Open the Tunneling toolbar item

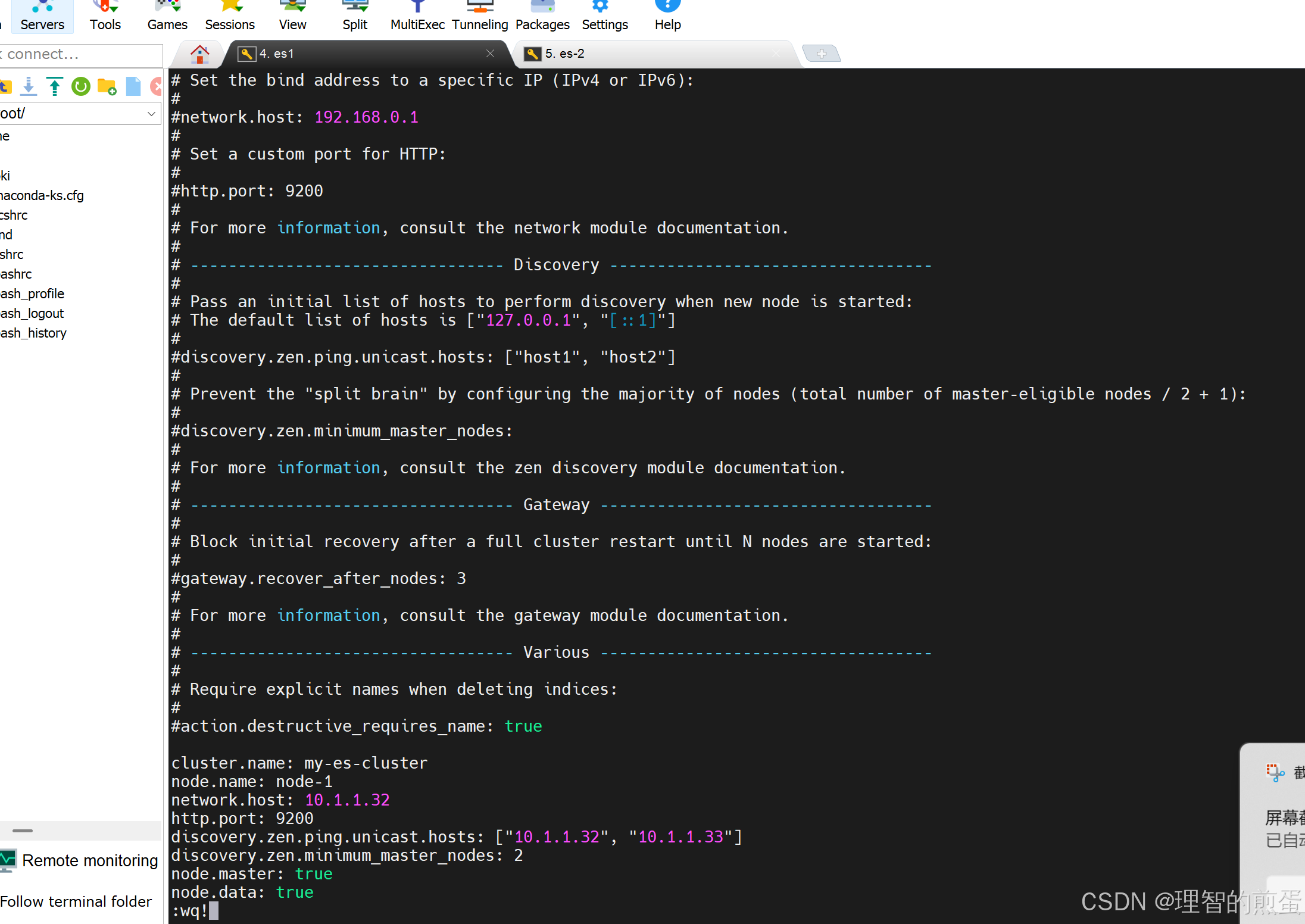click(x=479, y=15)
